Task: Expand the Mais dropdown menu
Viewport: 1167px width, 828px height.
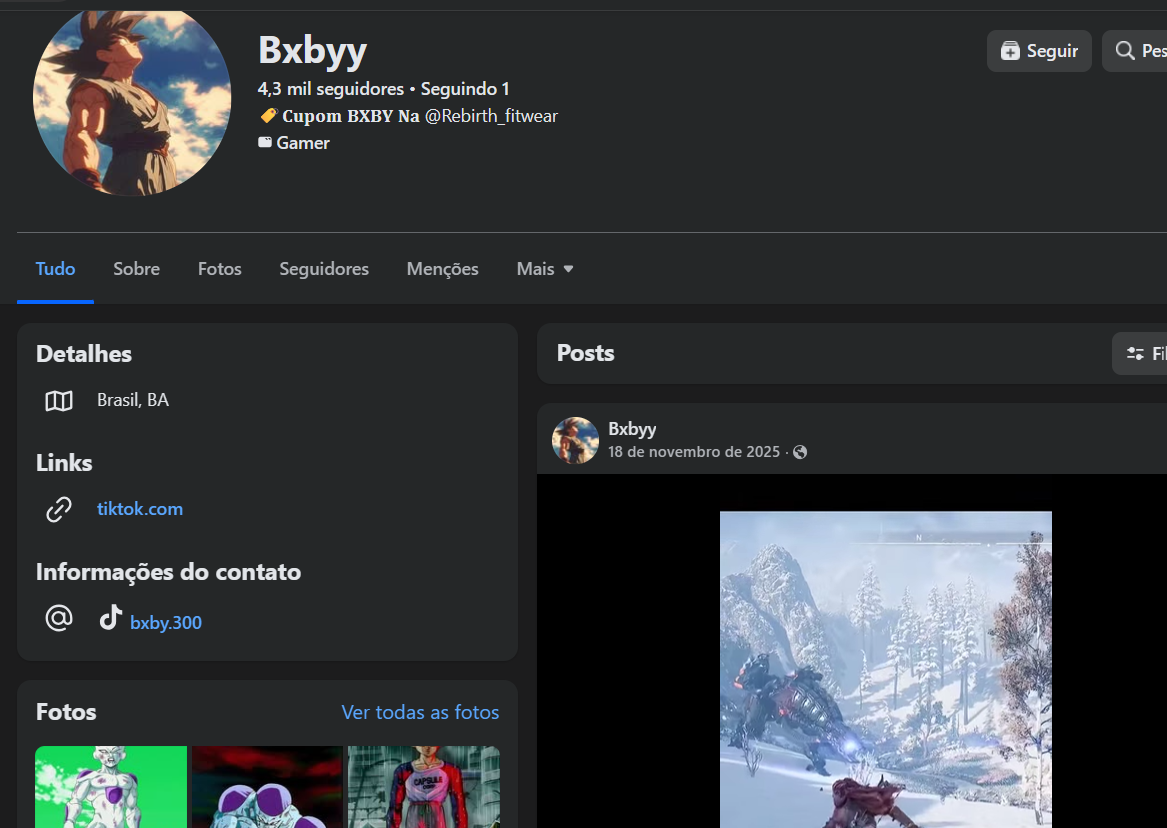Action: [545, 269]
